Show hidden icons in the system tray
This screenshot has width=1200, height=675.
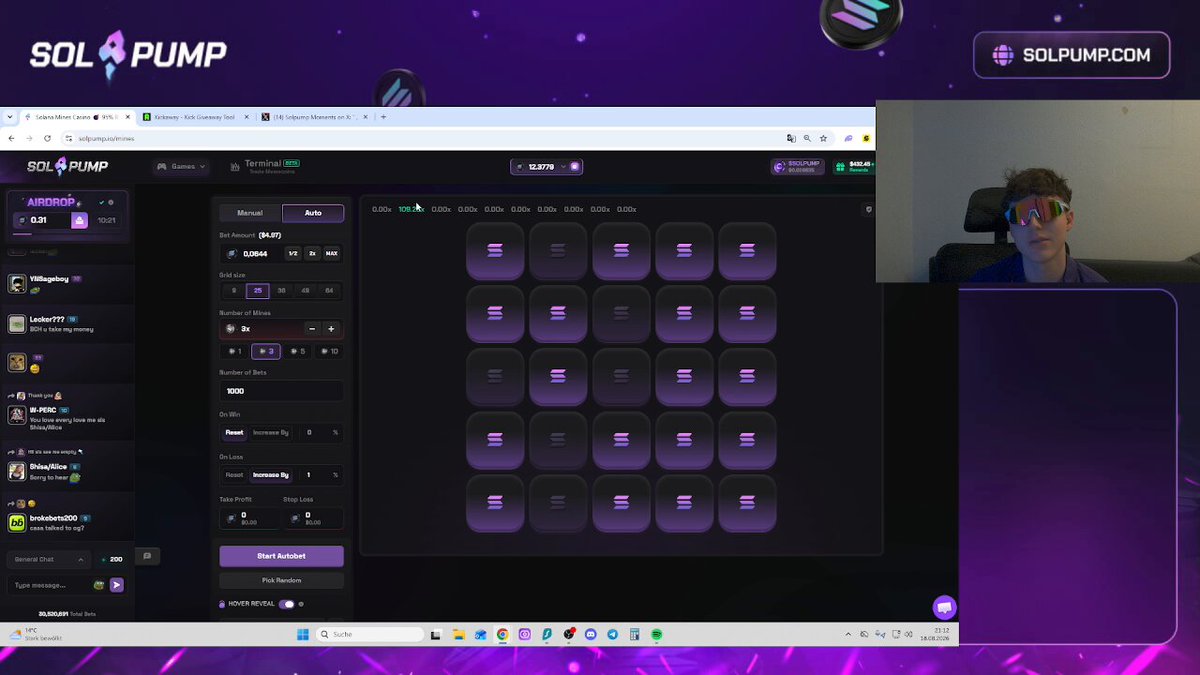[x=849, y=634]
